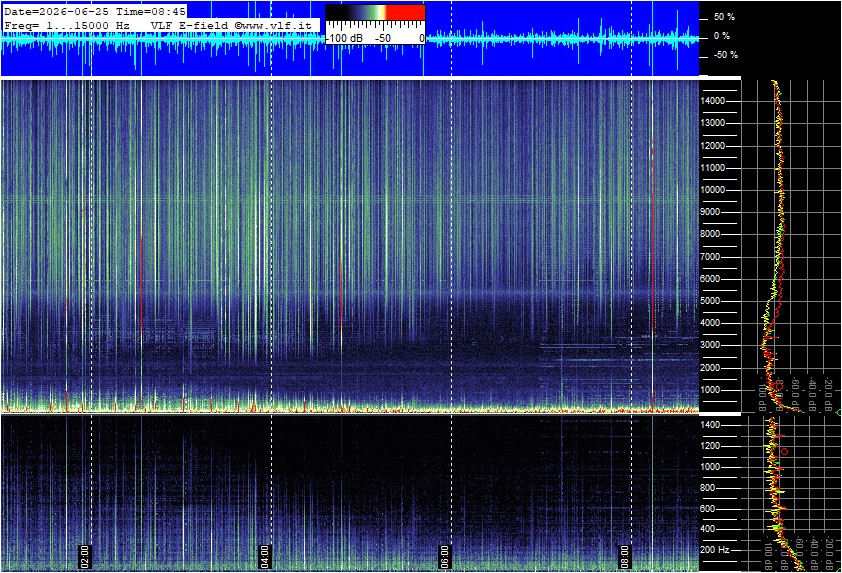The width and height of the screenshot is (842, 573).
Task: Select the 06:00 time marker
Action: coord(444,556)
